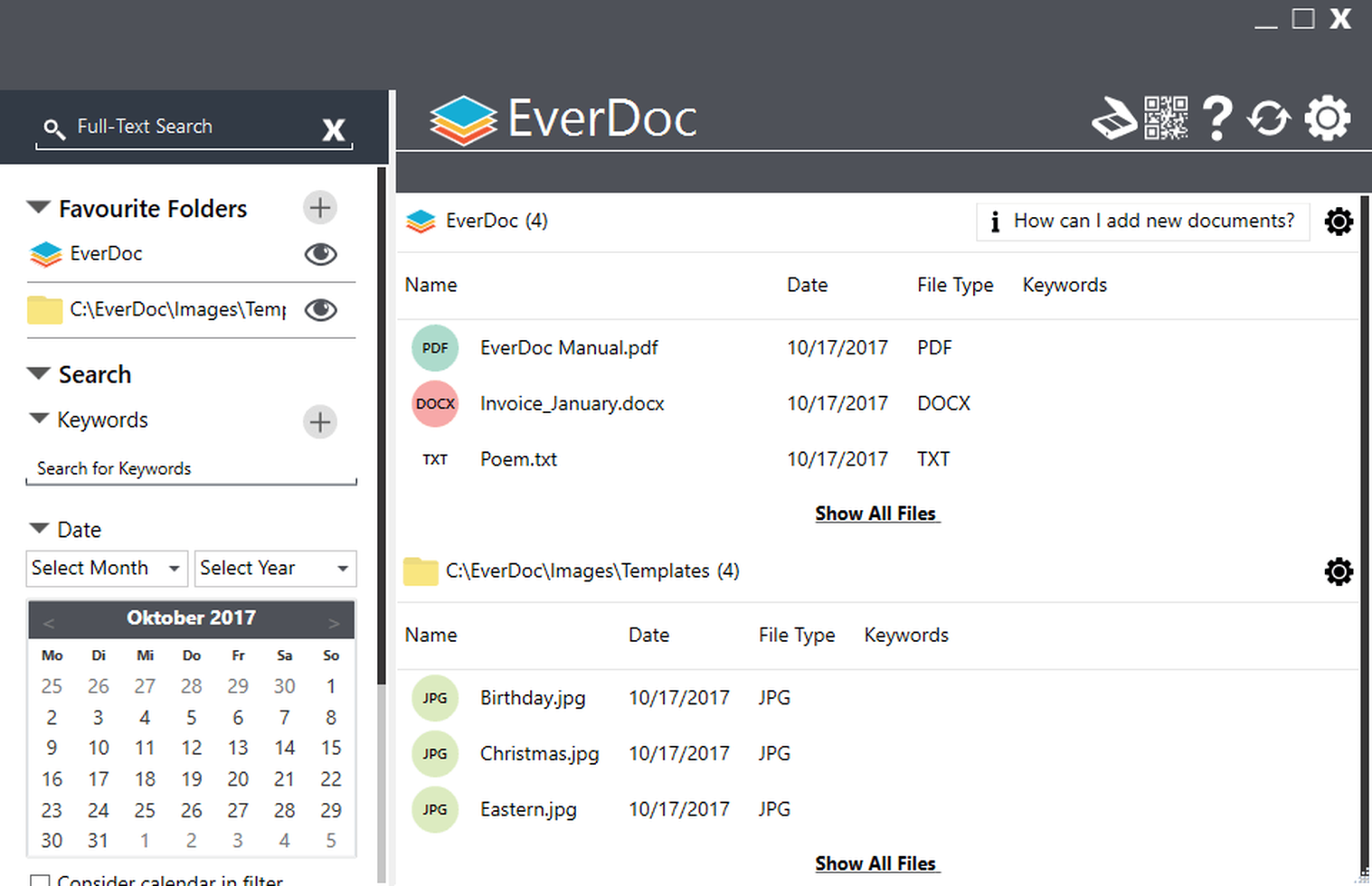The width and height of the screenshot is (1372, 886).
Task: Sort EverDoc list by File Type column
Action: (955, 286)
